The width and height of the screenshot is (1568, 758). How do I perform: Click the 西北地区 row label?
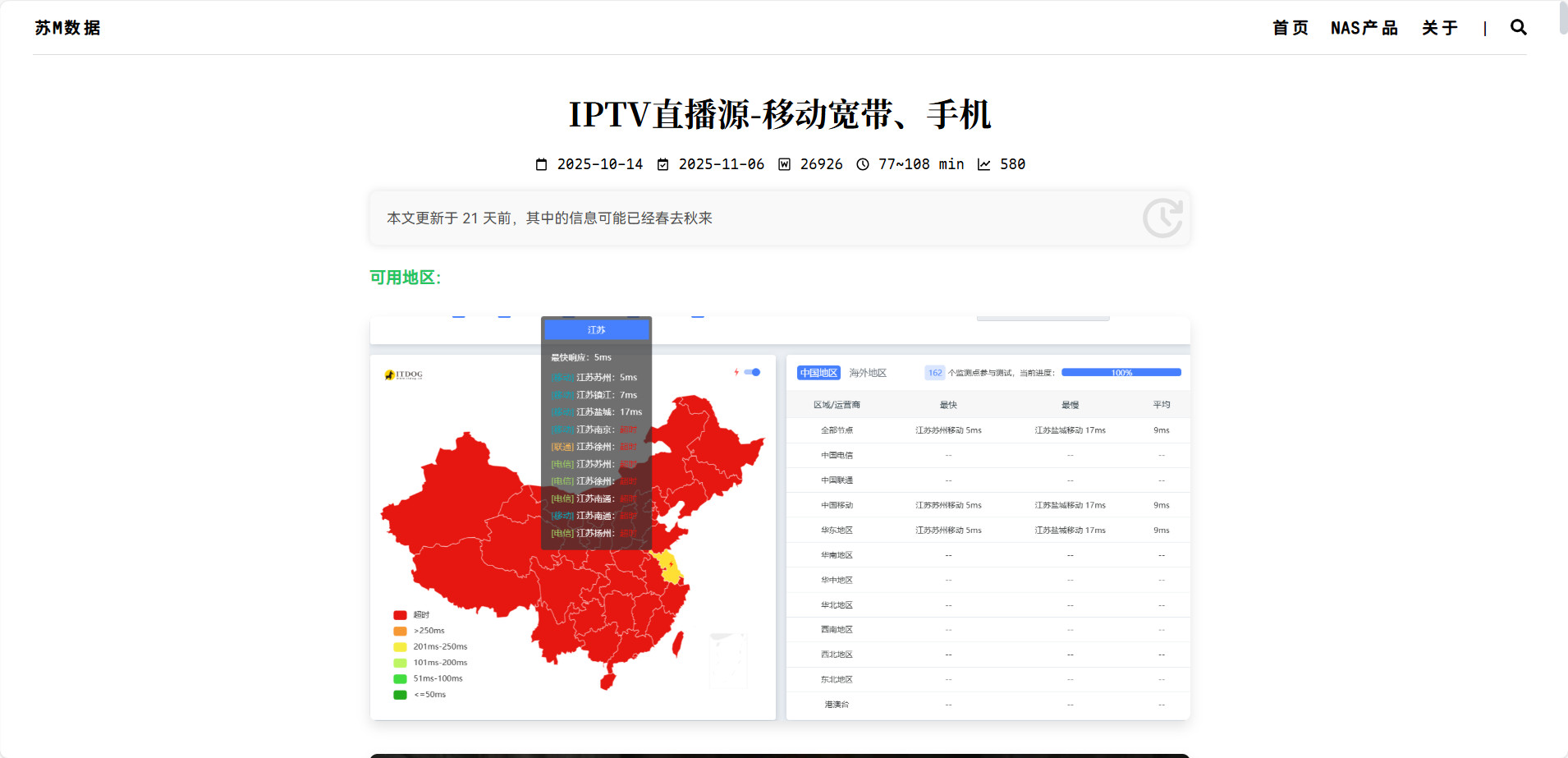click(837, 655)
